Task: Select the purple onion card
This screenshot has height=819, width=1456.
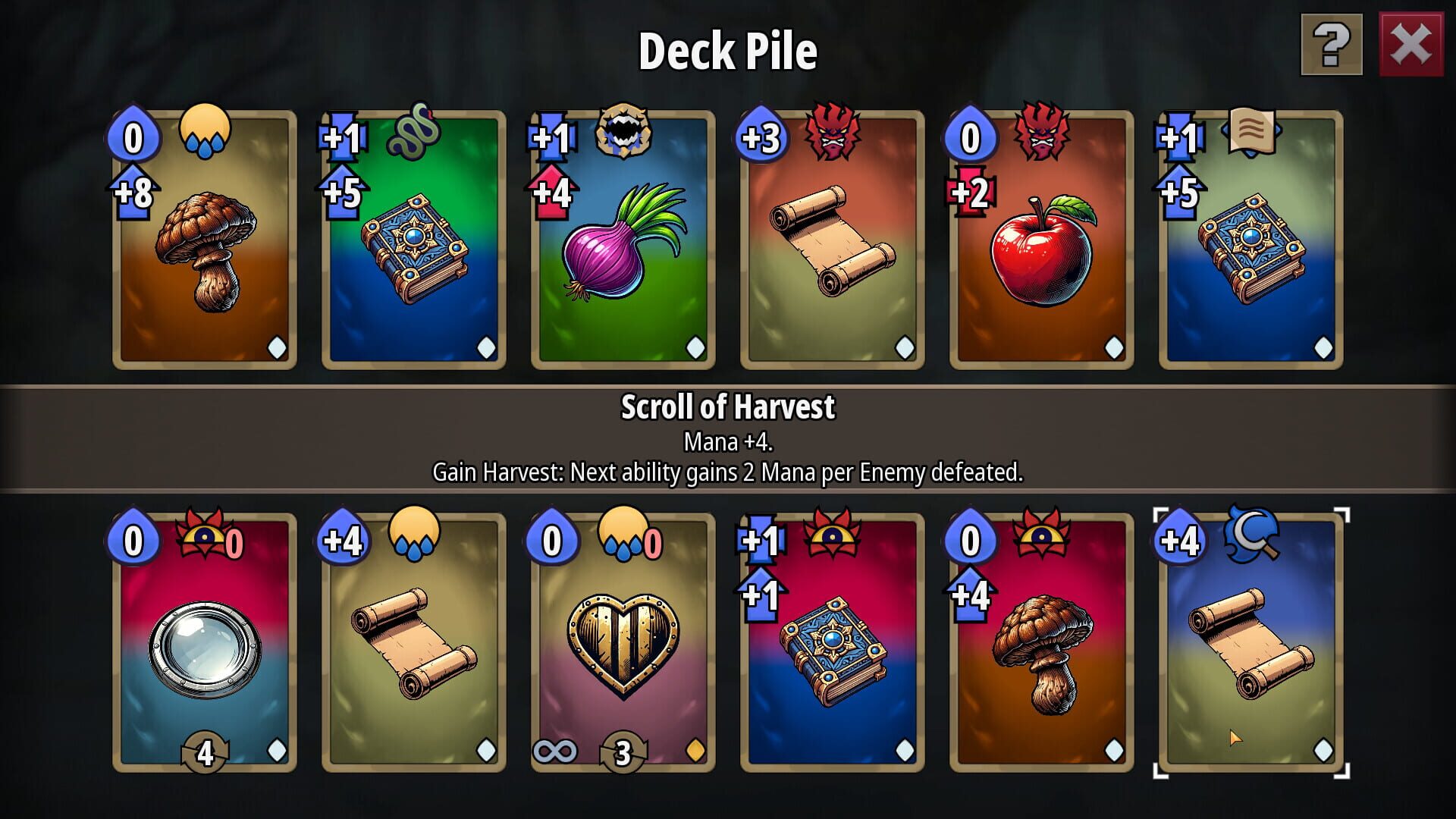Action: tap(623, 240)
